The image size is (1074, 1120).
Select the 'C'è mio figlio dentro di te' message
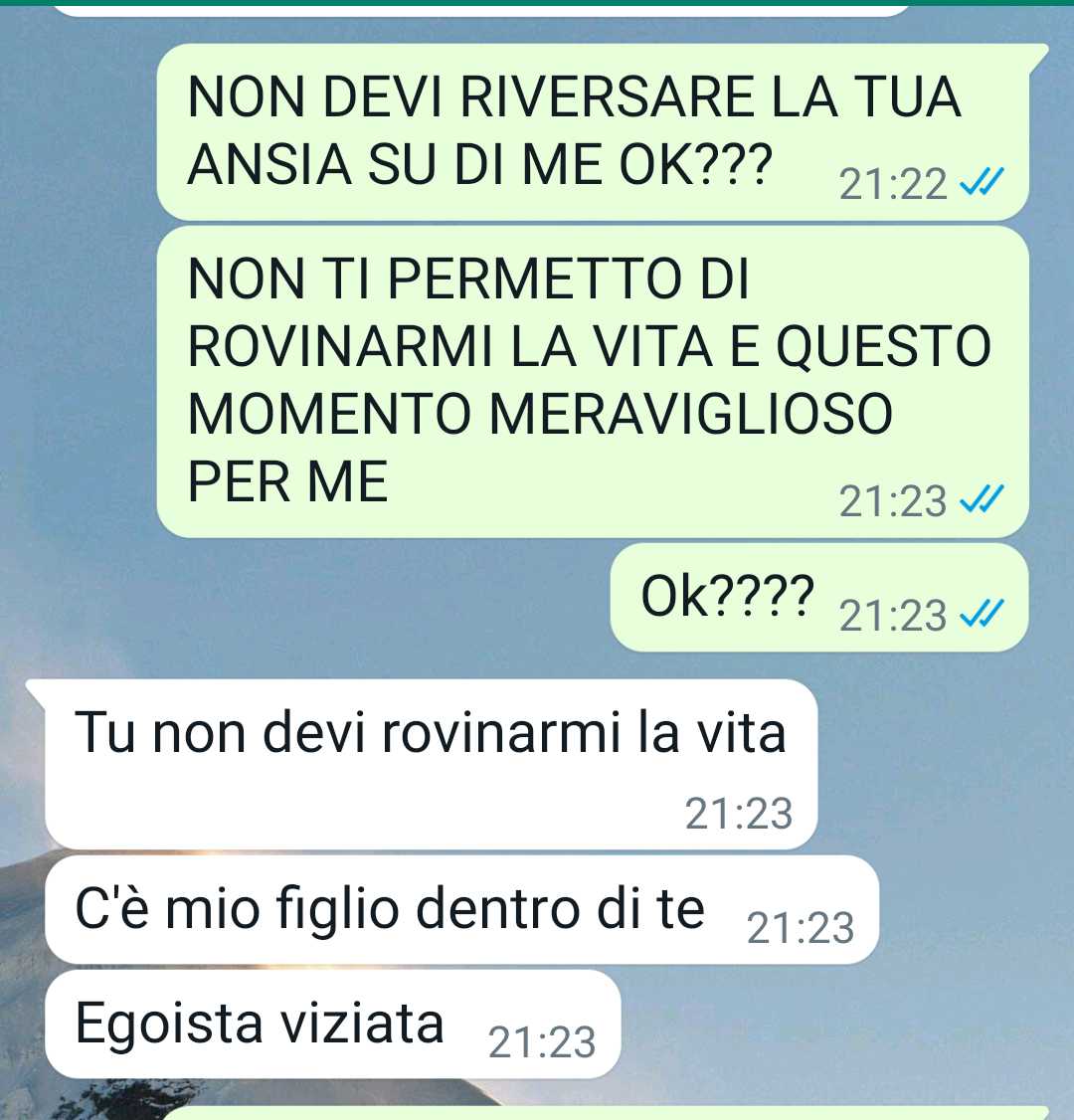pos(462,909)
